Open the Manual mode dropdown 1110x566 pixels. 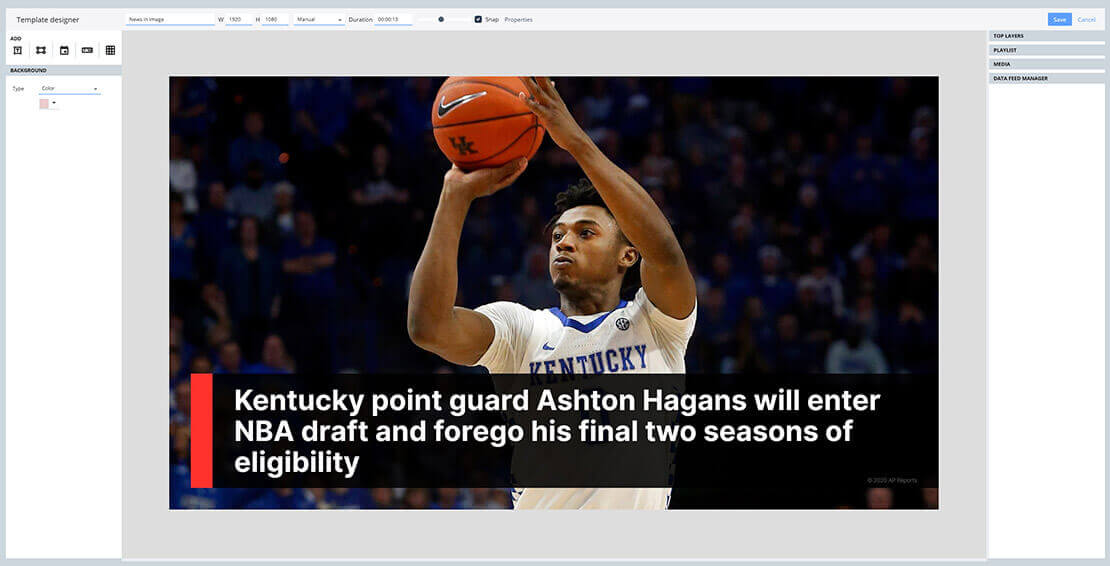click(x=319, y=20)
